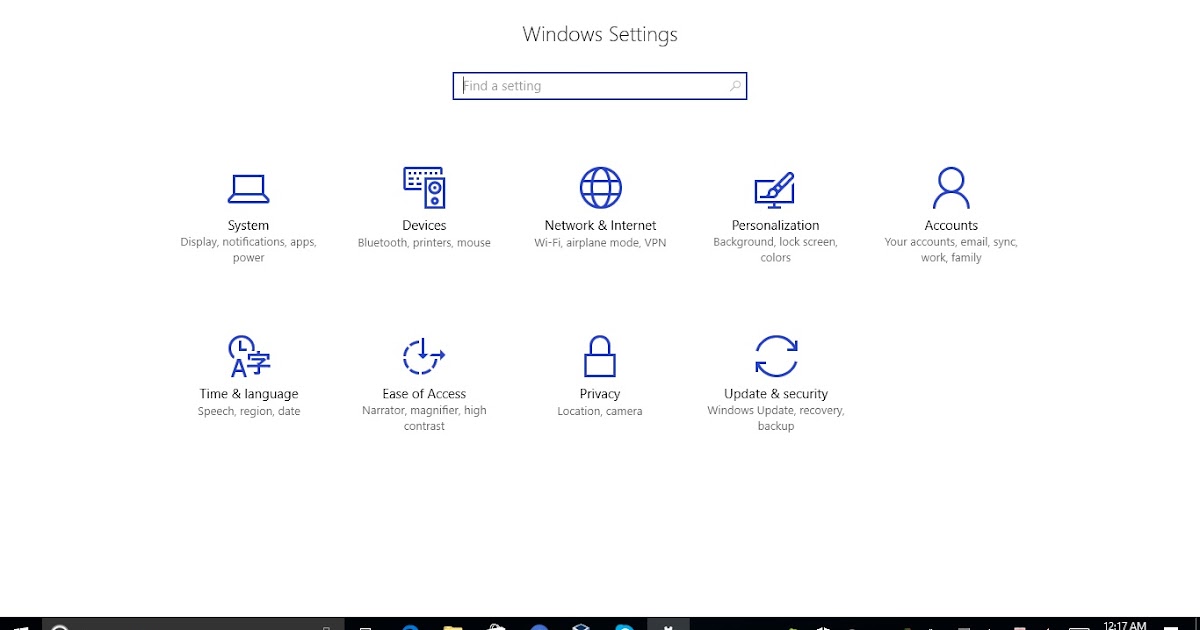Open Privacy settings with the lock icon
This screenshot has width=1200, height=630.
tap(599, 357)
